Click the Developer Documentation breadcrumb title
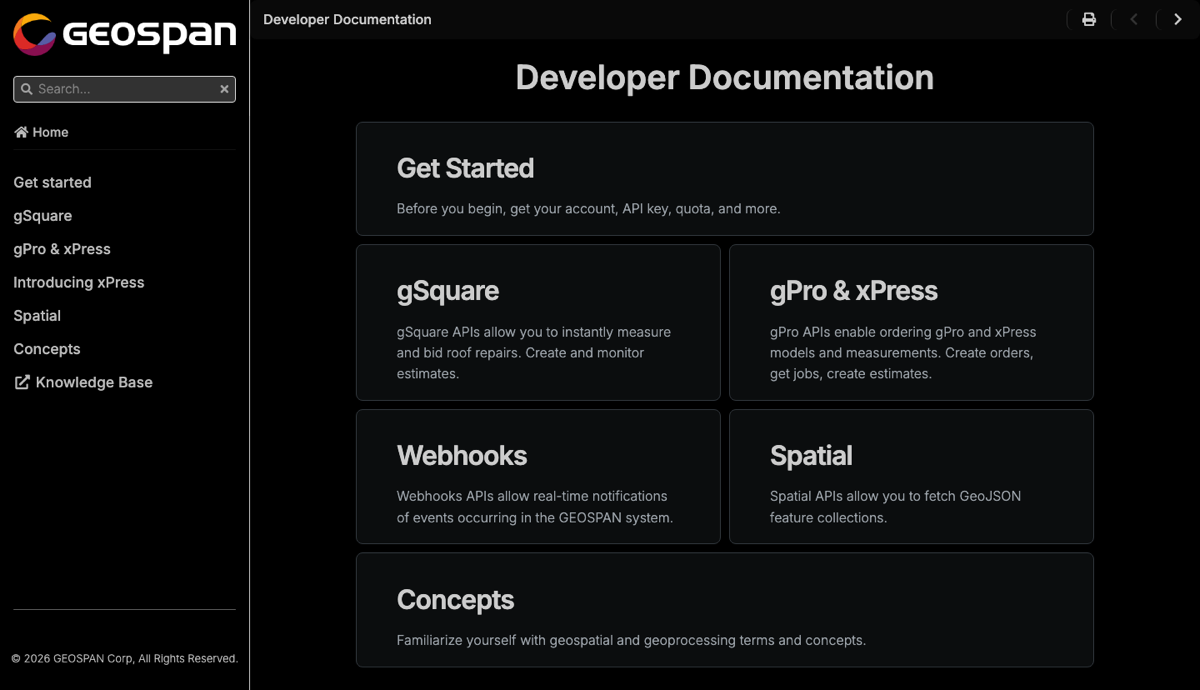This screenshot has width=1200, height=690. pyautogui.click(x=347, y=19)
